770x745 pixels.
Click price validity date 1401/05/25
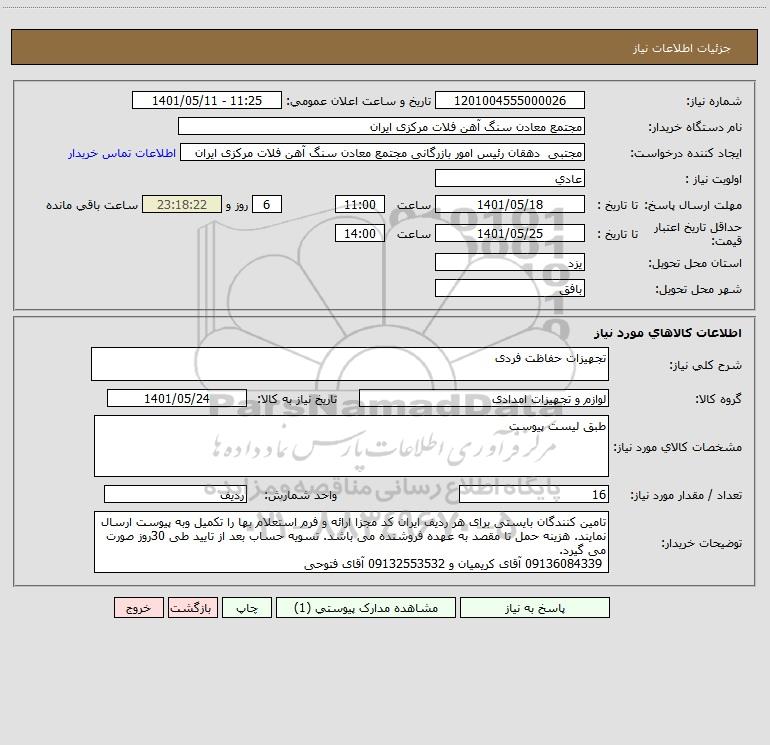[x=510, y=233]
